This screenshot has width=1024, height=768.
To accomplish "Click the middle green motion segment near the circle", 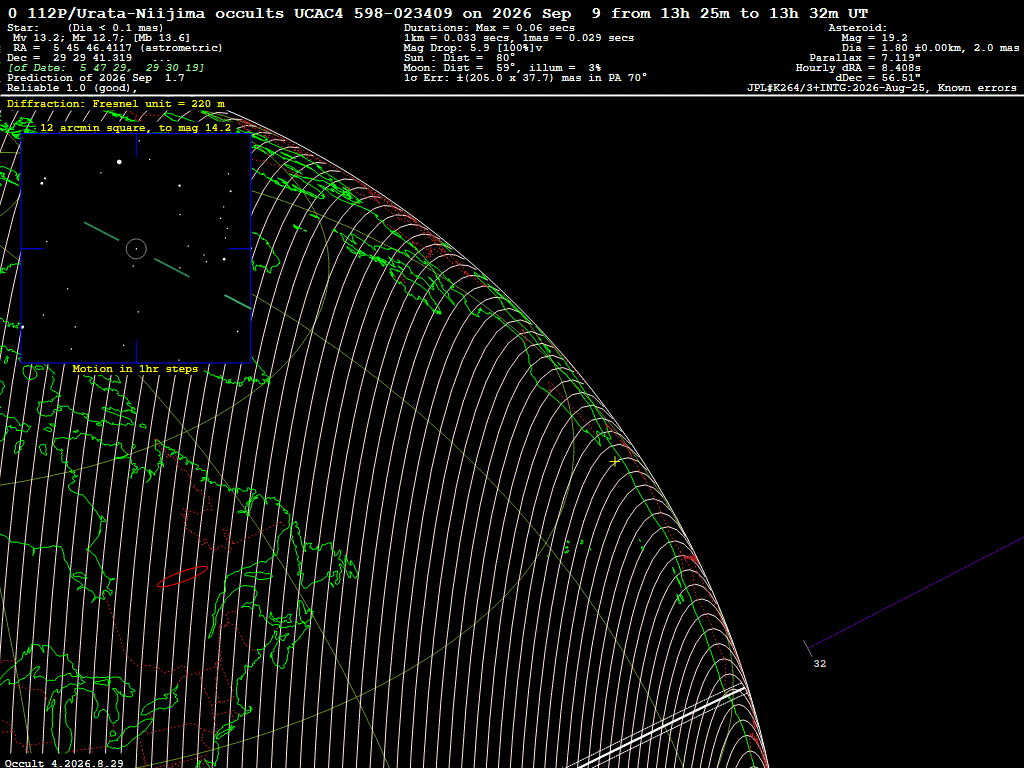I will tap(172, 268).
